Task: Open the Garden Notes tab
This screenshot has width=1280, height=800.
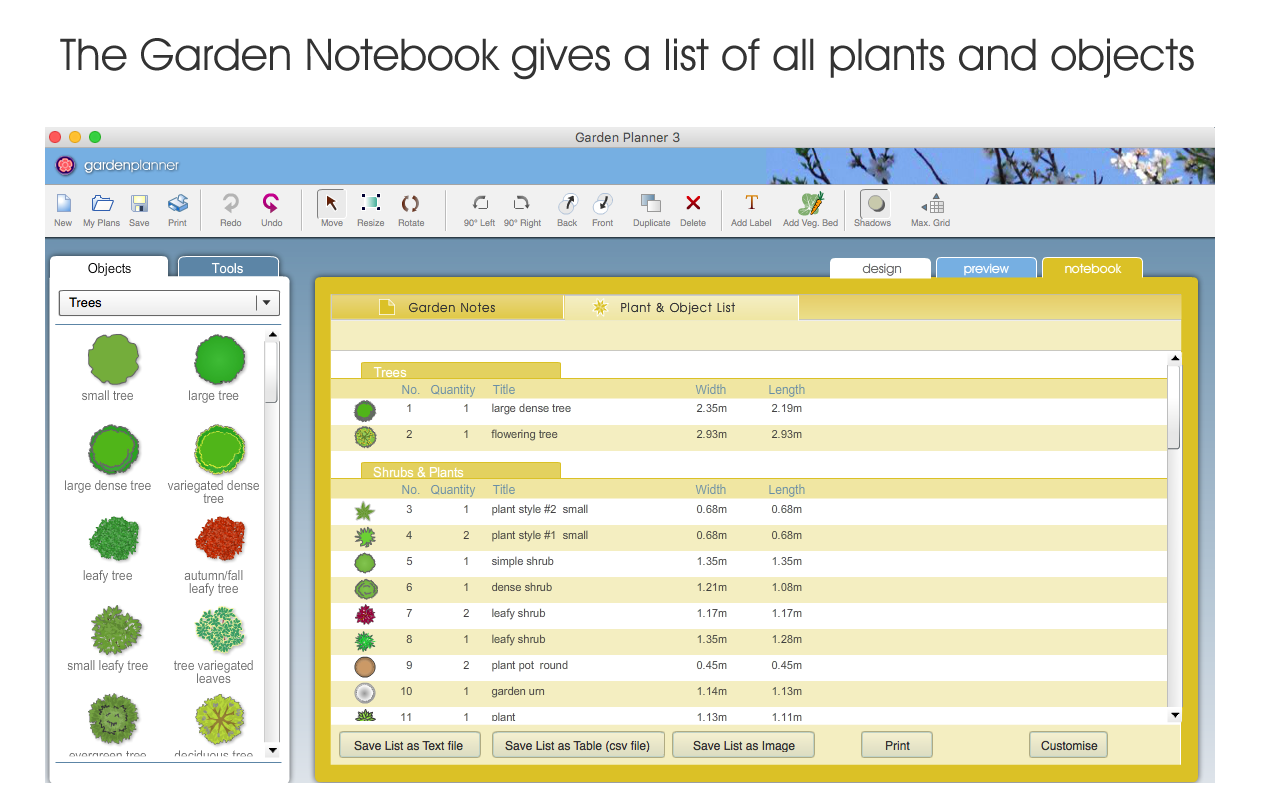Action: tap(447, 308)
